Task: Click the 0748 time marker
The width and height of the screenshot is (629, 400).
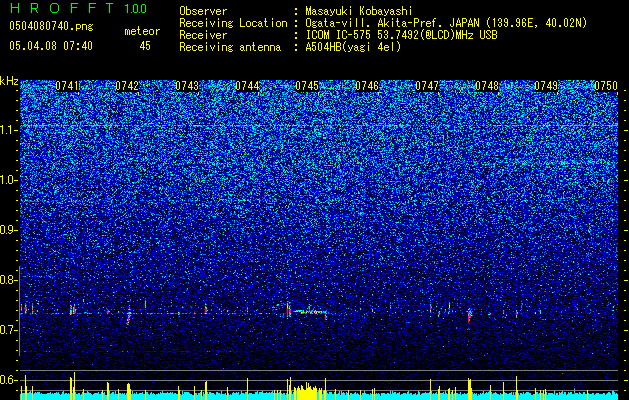Action: [487, 86]
